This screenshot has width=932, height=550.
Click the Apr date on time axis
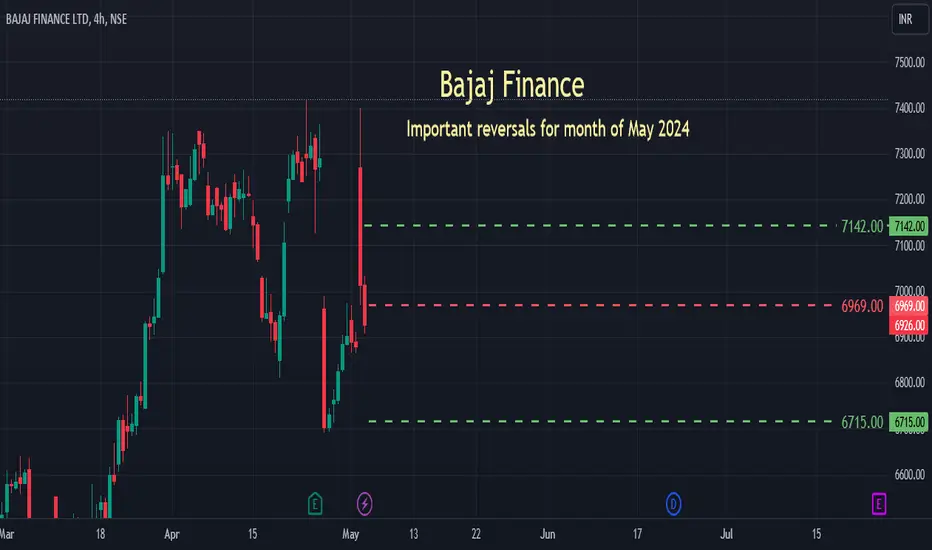click(x=172, y=534)
